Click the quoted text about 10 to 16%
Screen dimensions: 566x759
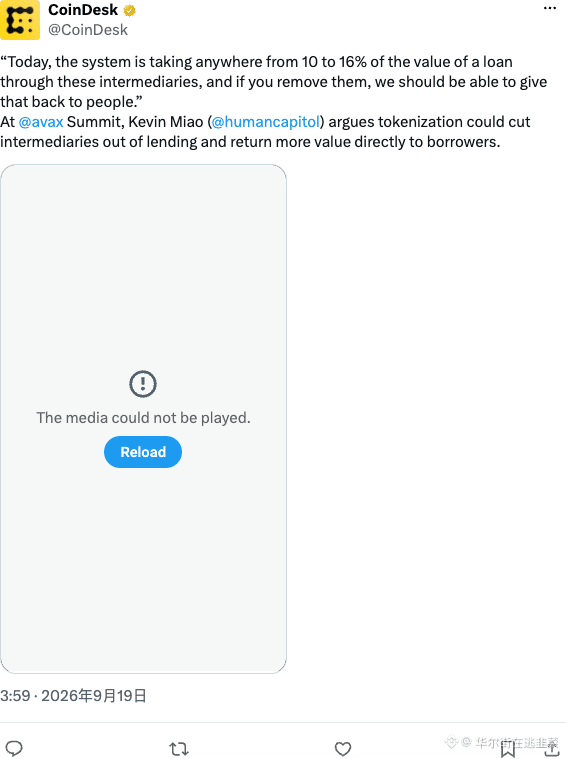274,82
